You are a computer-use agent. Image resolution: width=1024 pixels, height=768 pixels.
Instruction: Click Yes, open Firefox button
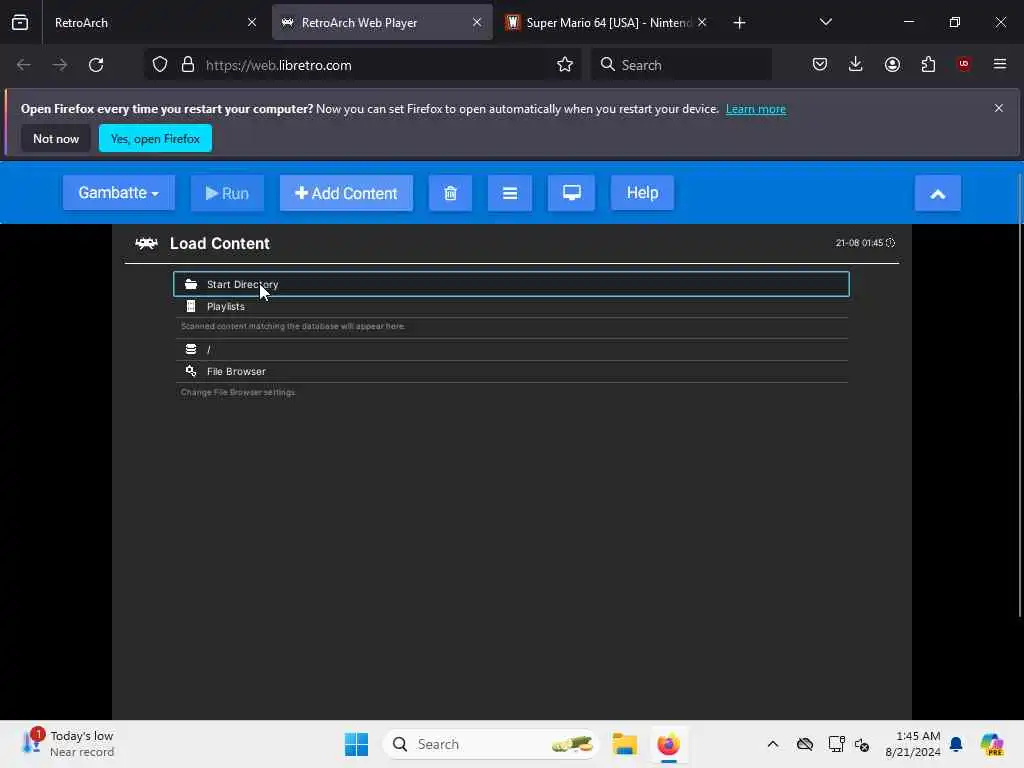point(155,138)
